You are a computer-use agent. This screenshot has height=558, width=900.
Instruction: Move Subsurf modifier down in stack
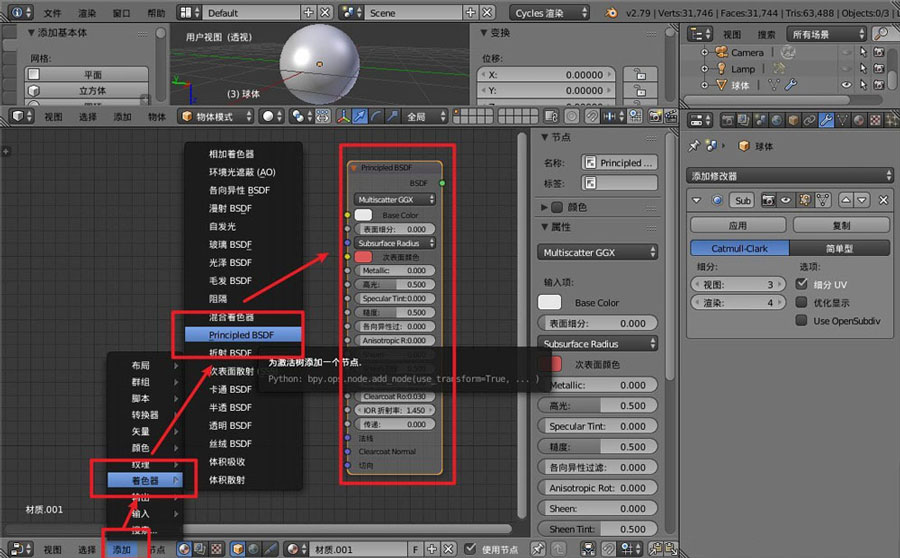(862, 200)
